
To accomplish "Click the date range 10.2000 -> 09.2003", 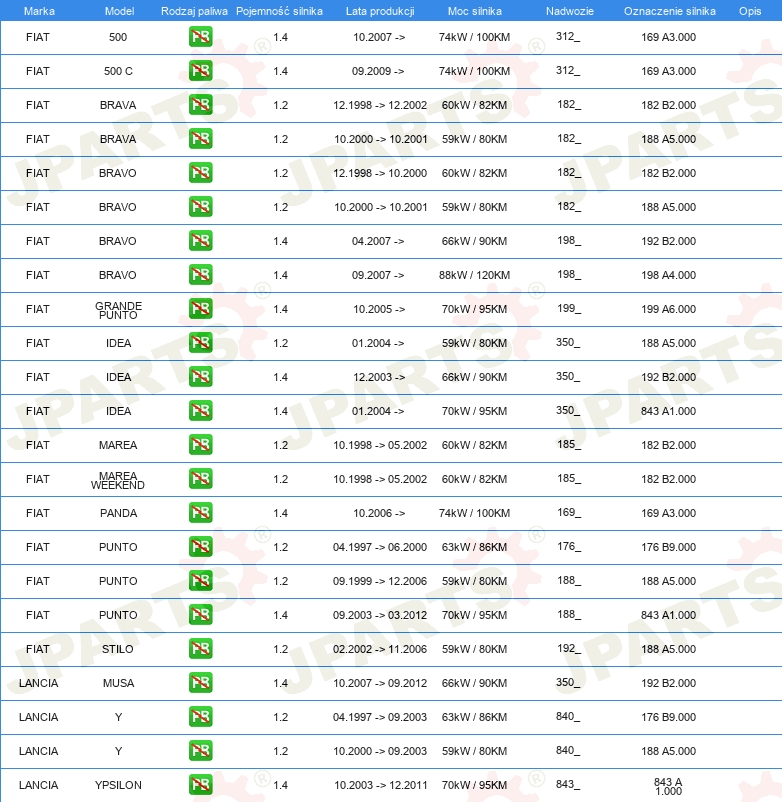I will [x=381, y=751].
